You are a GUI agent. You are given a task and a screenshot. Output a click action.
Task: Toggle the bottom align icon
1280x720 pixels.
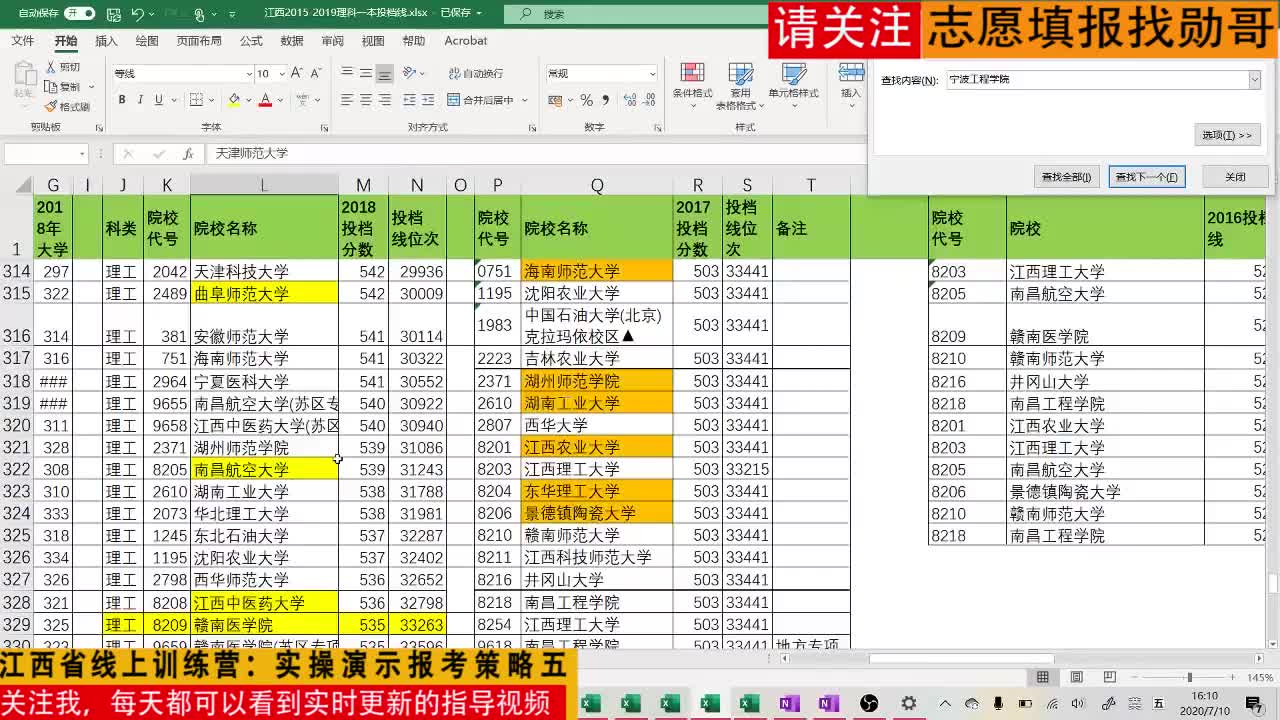point(384,73)
